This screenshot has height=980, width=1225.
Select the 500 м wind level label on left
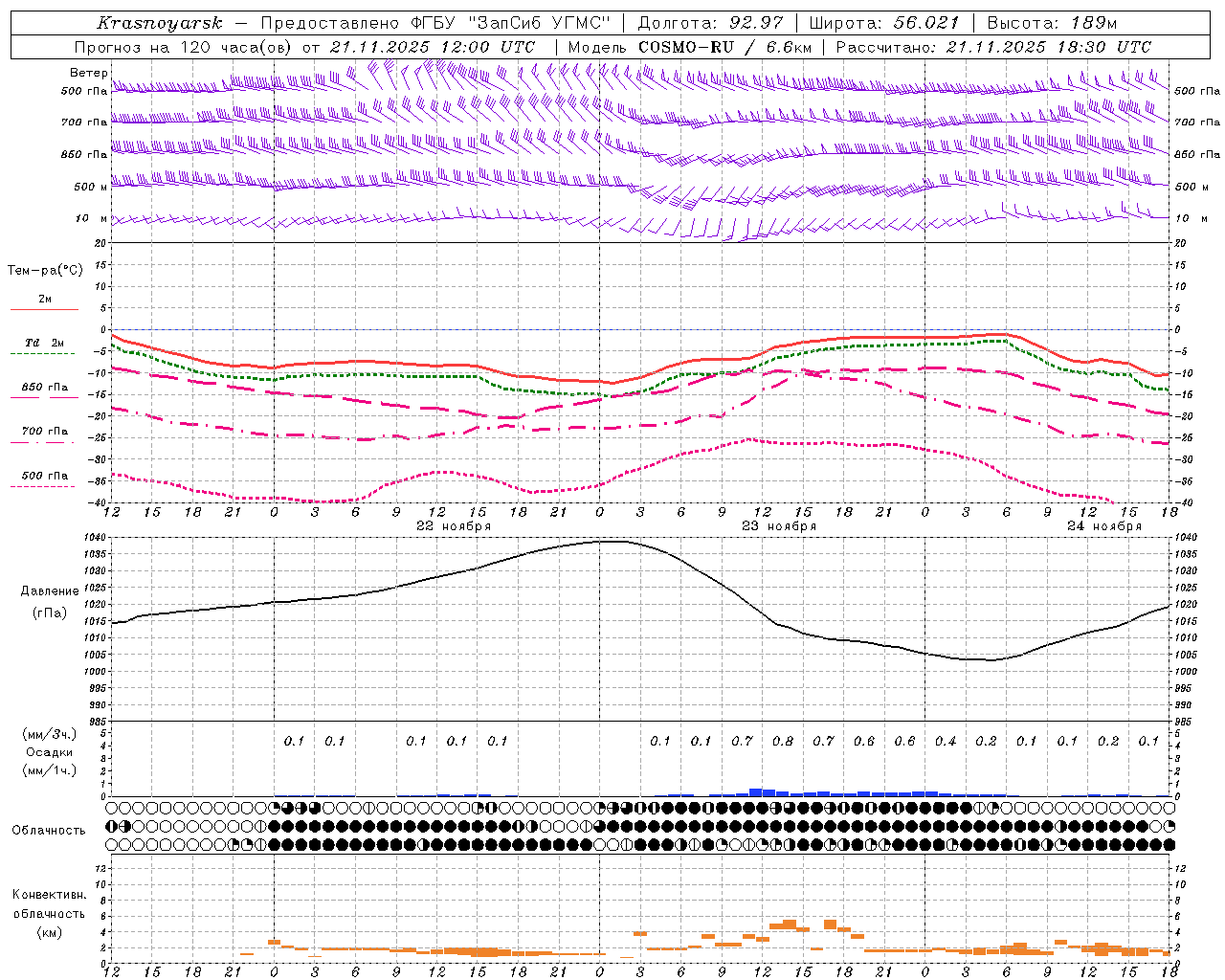(90, 187)
